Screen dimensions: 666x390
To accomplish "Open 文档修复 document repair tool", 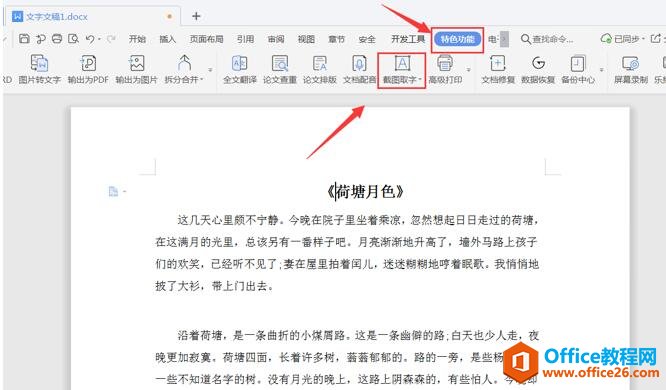I will click(498, 69).
